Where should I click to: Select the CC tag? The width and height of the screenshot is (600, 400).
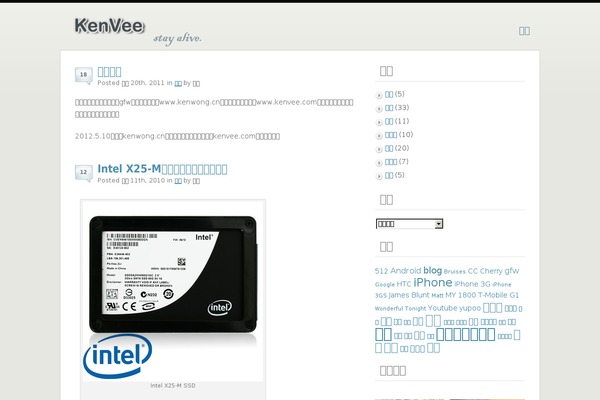tap(473, 271)
